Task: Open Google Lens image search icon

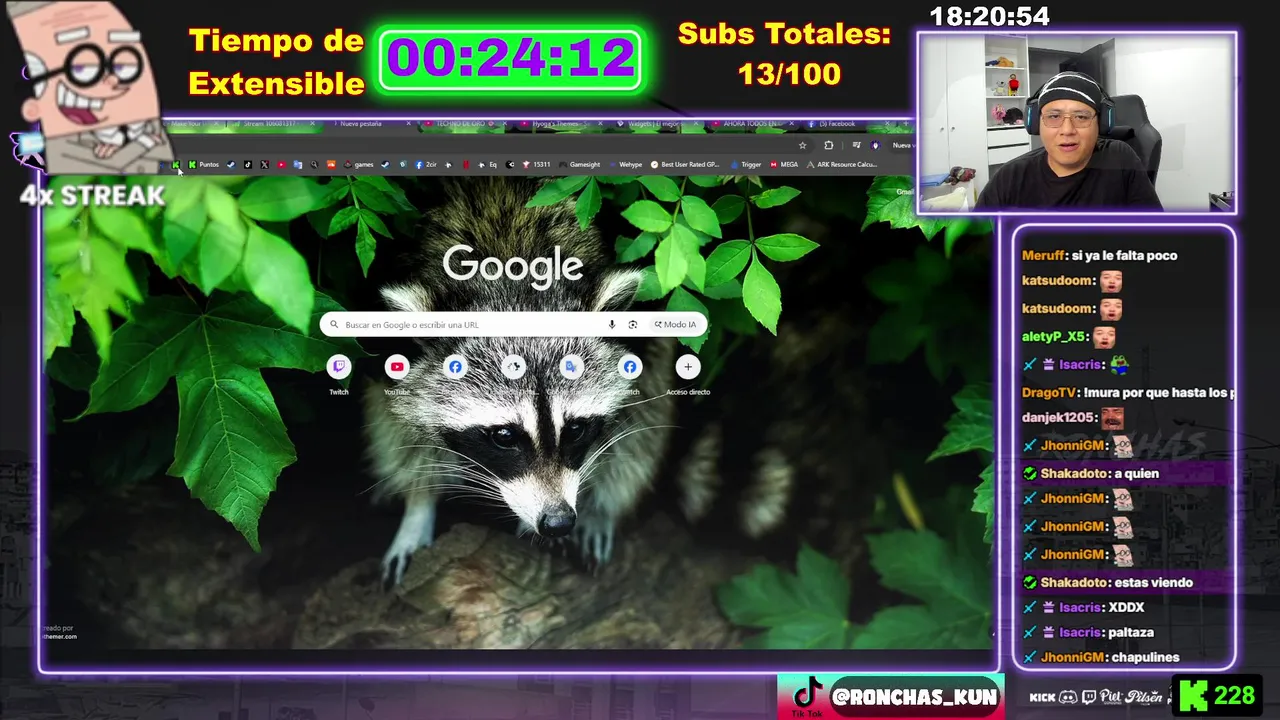Action: pos(633,325)
